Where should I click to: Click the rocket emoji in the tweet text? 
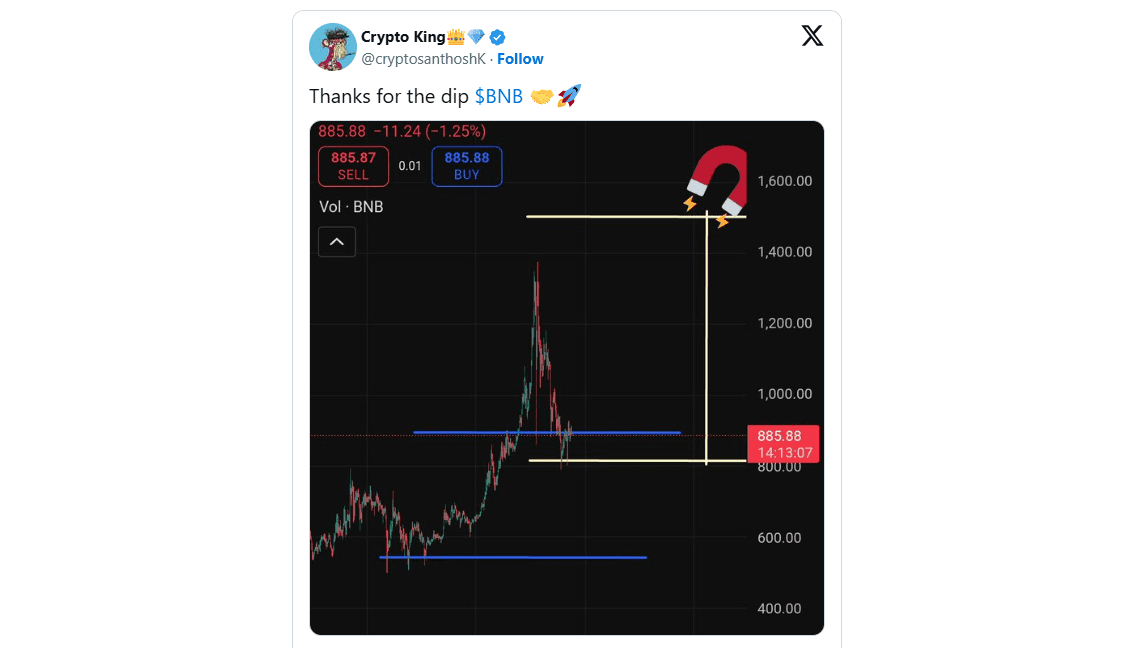coord(569,96)
